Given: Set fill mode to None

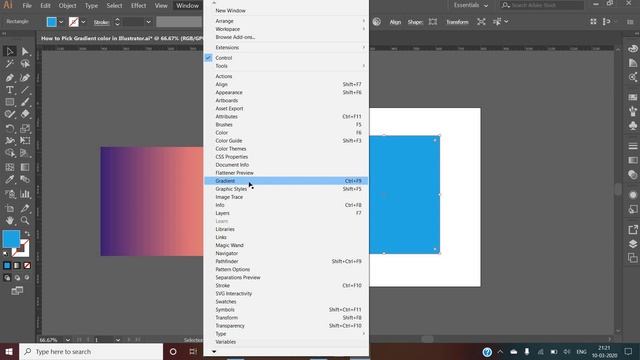Looking at the screenshot, I should (27, 265).
